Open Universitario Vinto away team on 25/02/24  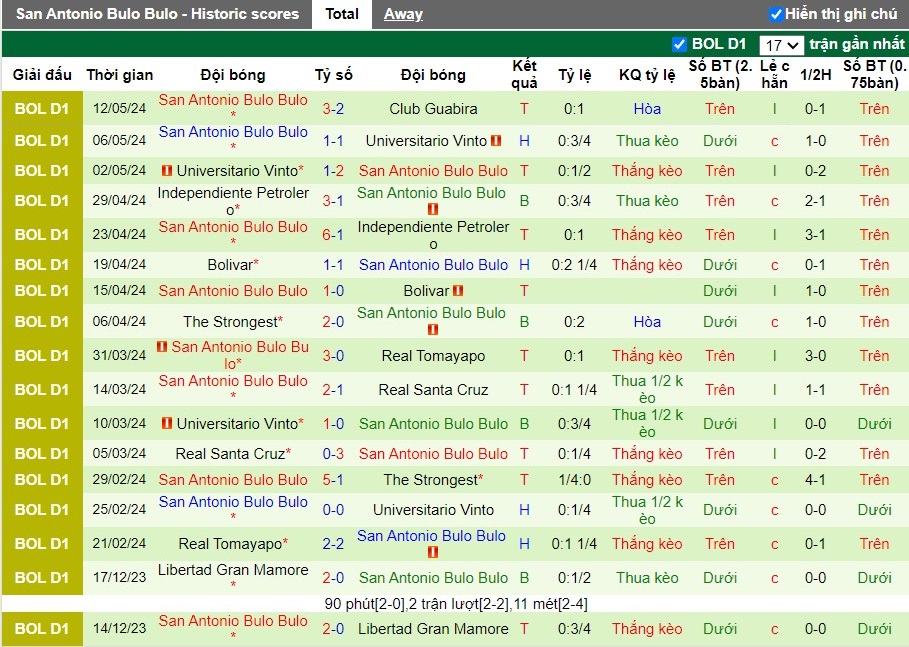(x=433, y=510)
